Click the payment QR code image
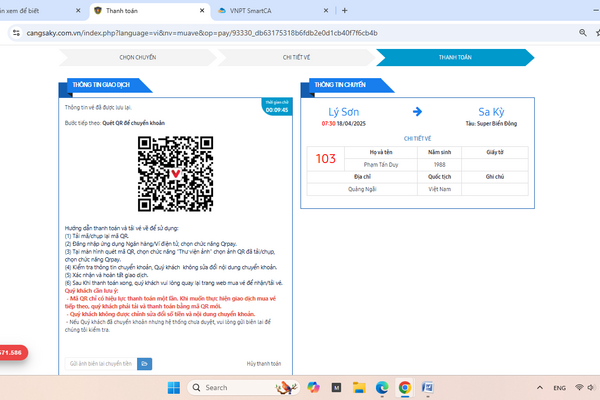600x400 pixels. coord(176,173)
